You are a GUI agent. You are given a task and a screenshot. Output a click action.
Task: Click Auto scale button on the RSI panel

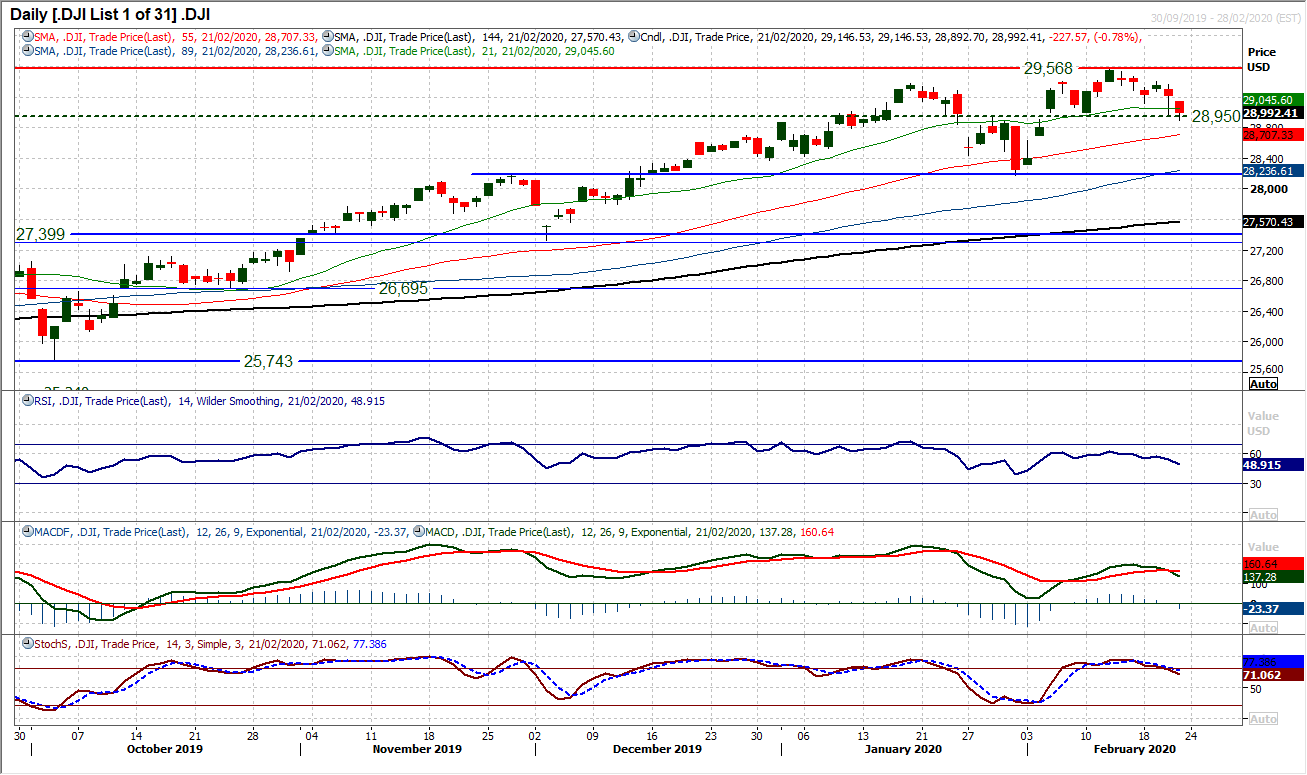[1263, 514]
